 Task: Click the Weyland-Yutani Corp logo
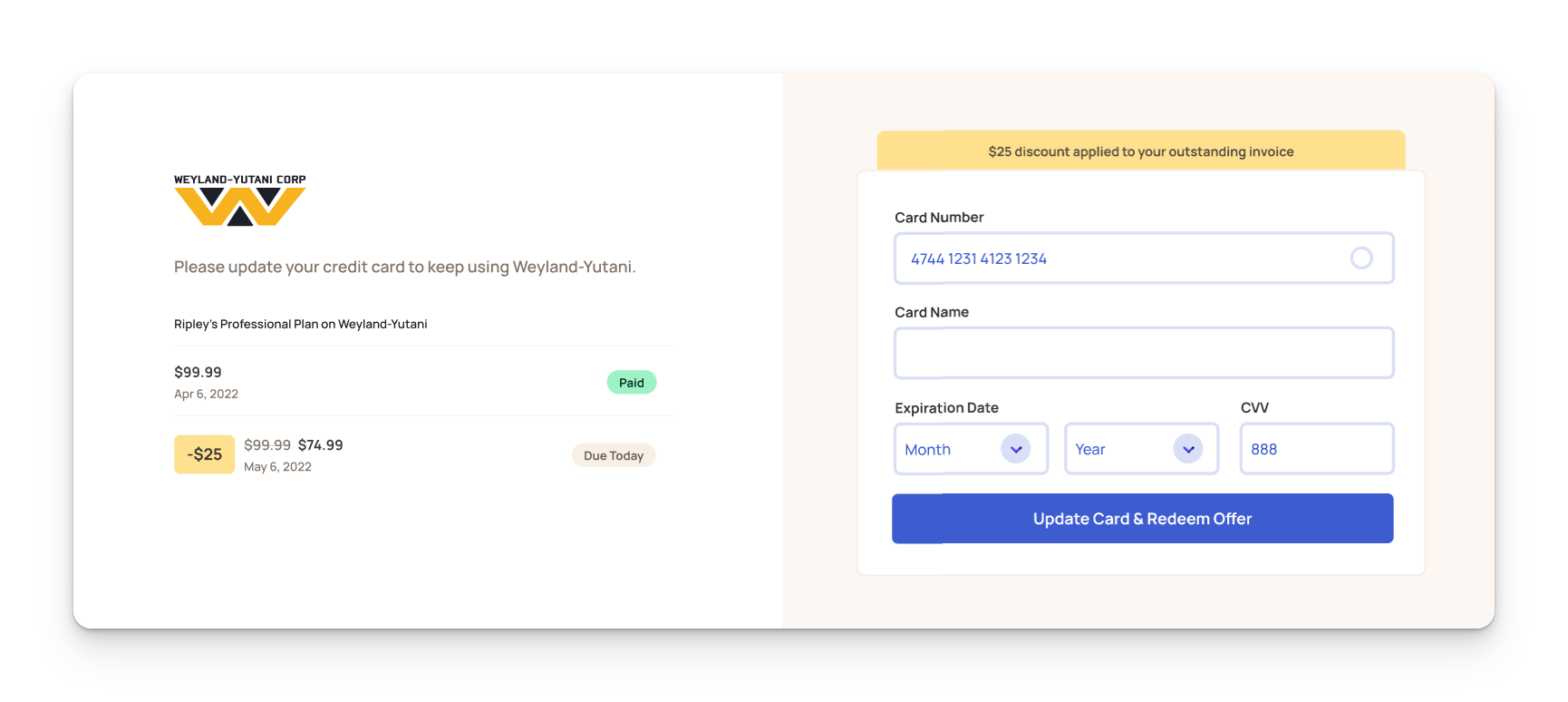coord(240,200)
